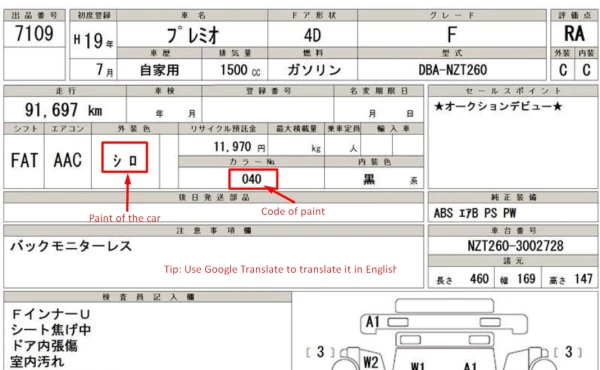Select the 車台番号 header

click(x=514, y=231)
